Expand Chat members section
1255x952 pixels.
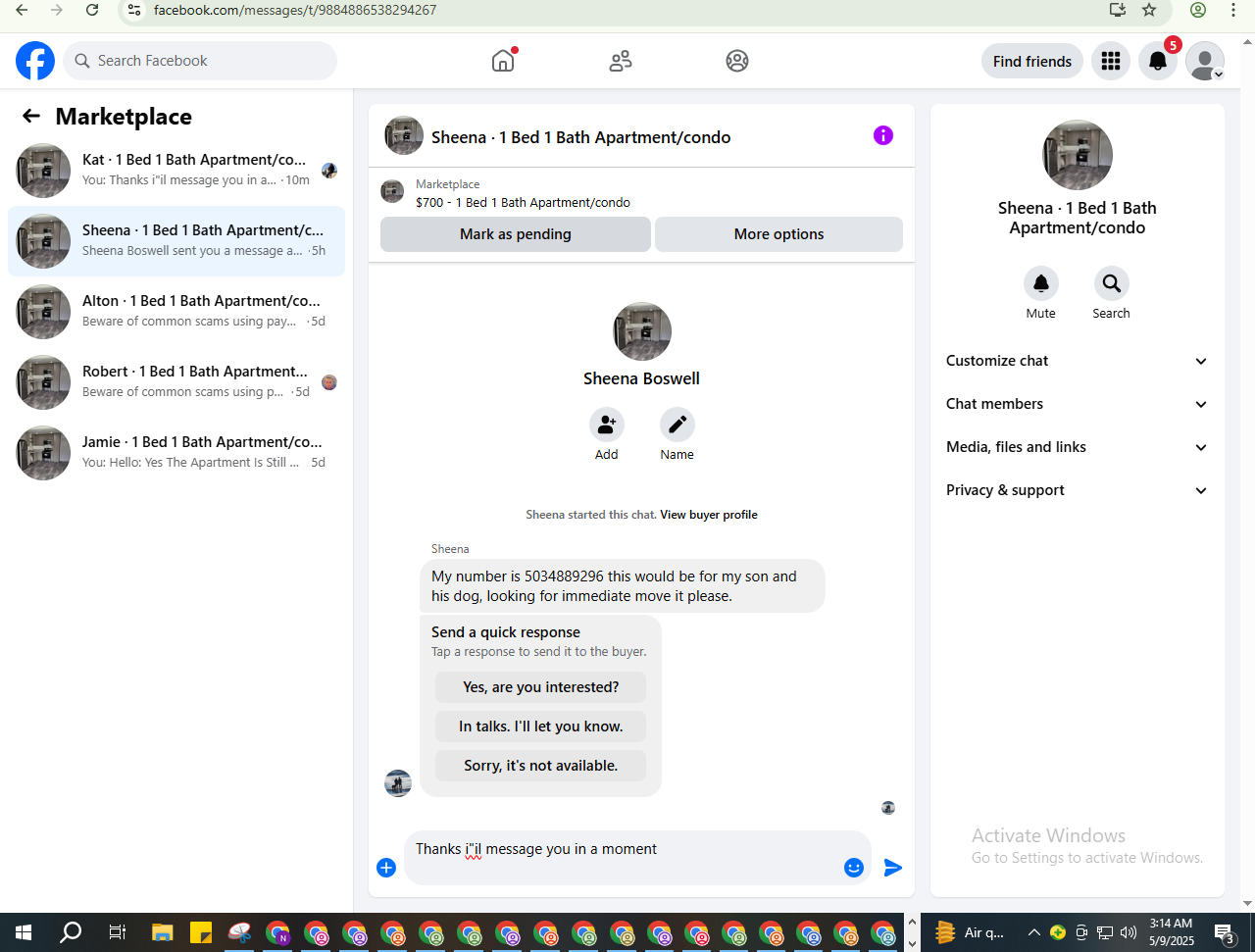click(1077, 404)
